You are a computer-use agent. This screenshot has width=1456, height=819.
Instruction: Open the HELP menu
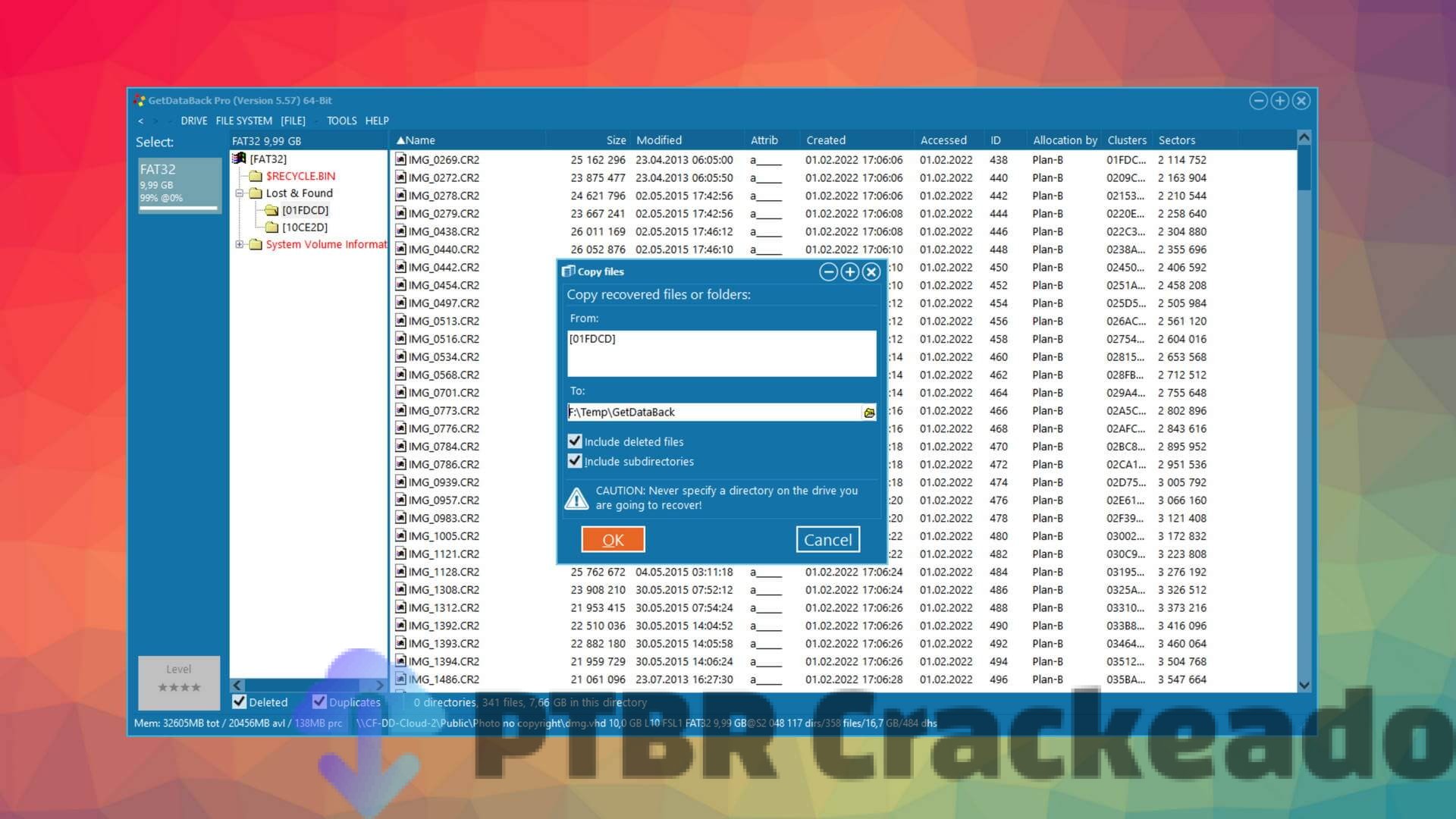point(377,121)
